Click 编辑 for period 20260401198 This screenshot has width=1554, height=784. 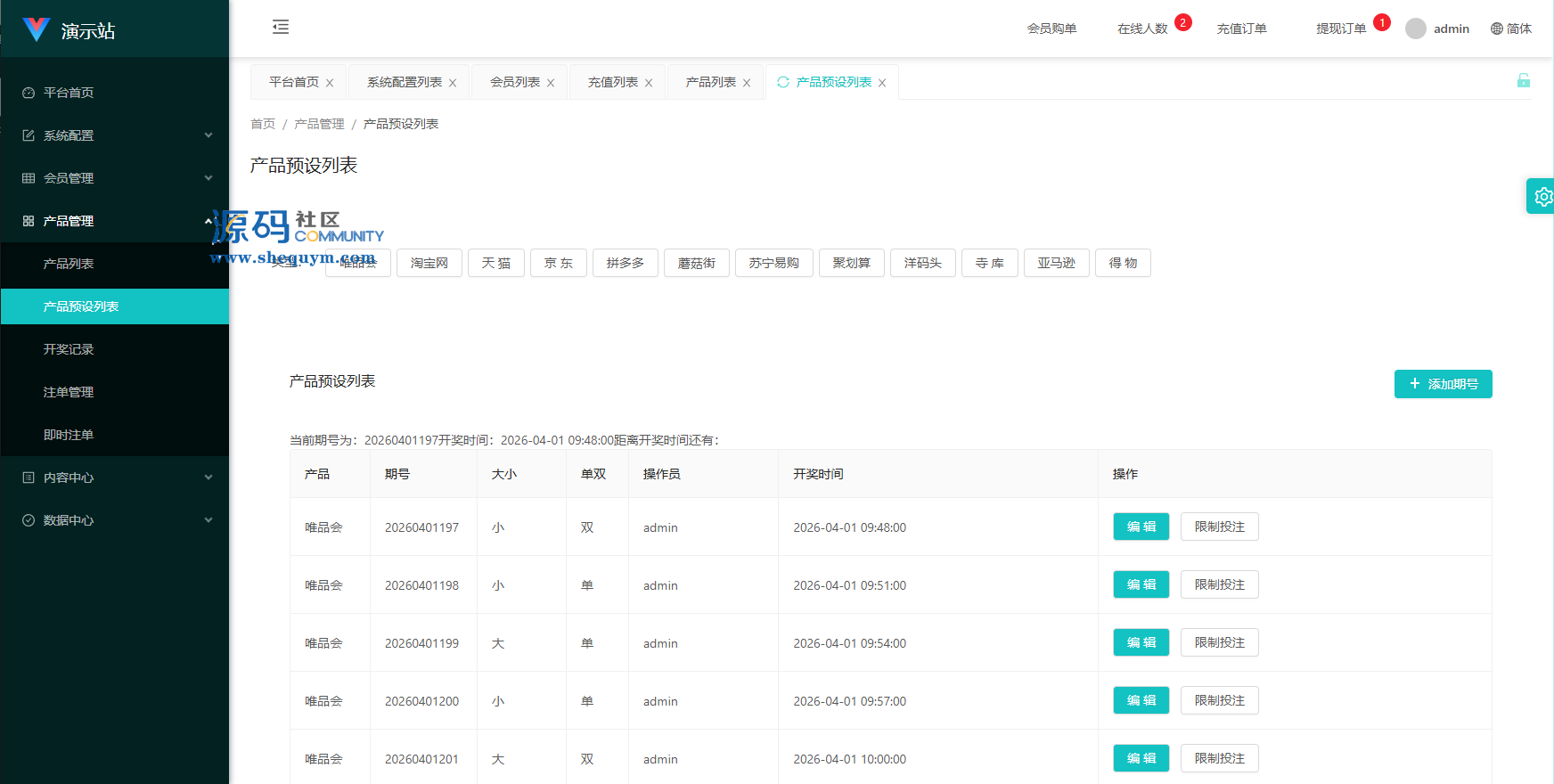[x=1141, y=584]
